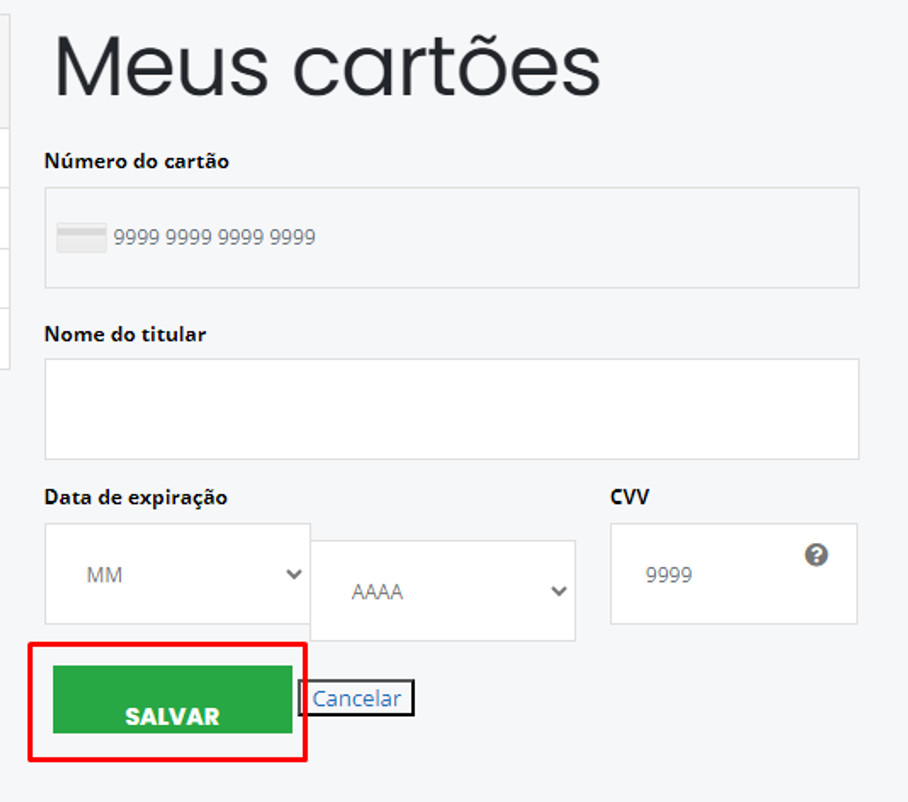Click the 9999 placeholder in CVV box
The image size is (908, 802).
pos(668,575)
